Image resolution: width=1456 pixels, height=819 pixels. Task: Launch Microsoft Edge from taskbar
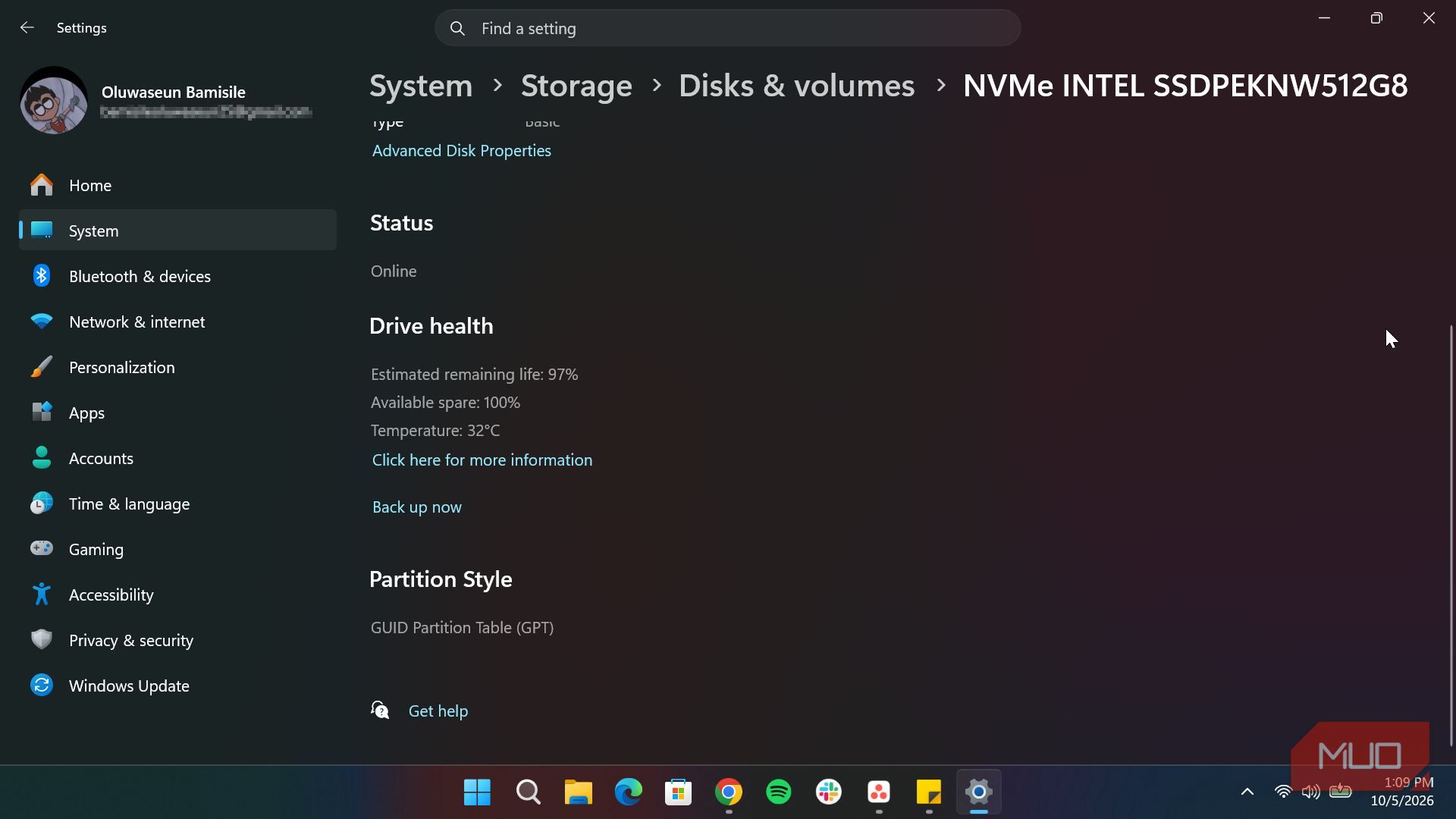(x=628, y=792)
